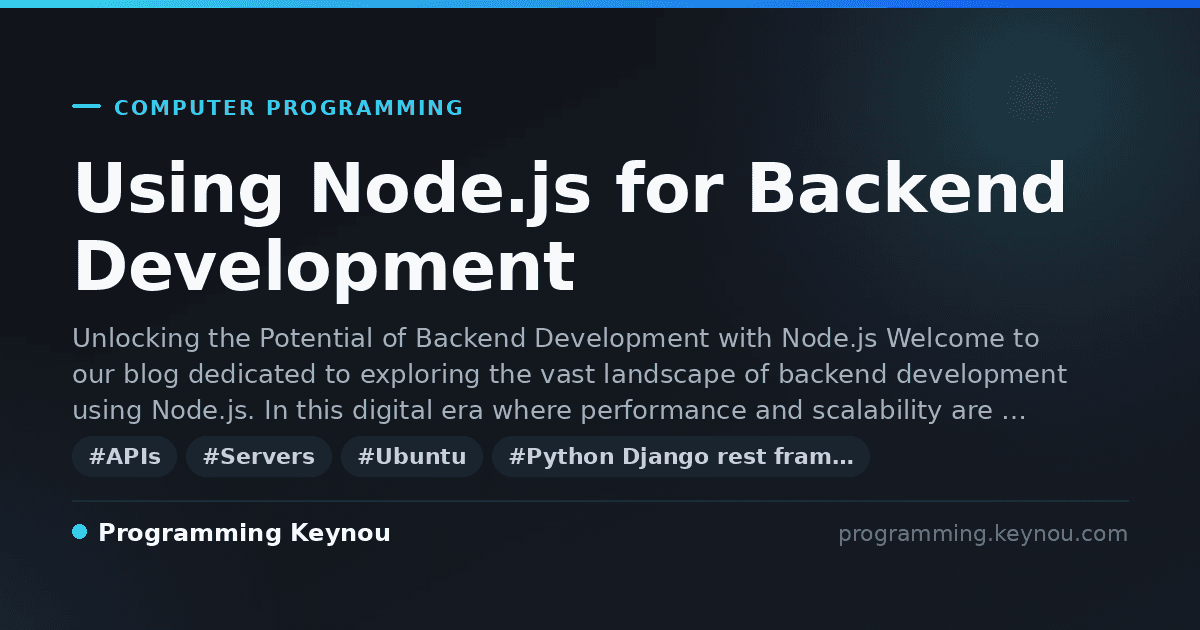Open the programming.keynou.com link

[x=983, y=534]
